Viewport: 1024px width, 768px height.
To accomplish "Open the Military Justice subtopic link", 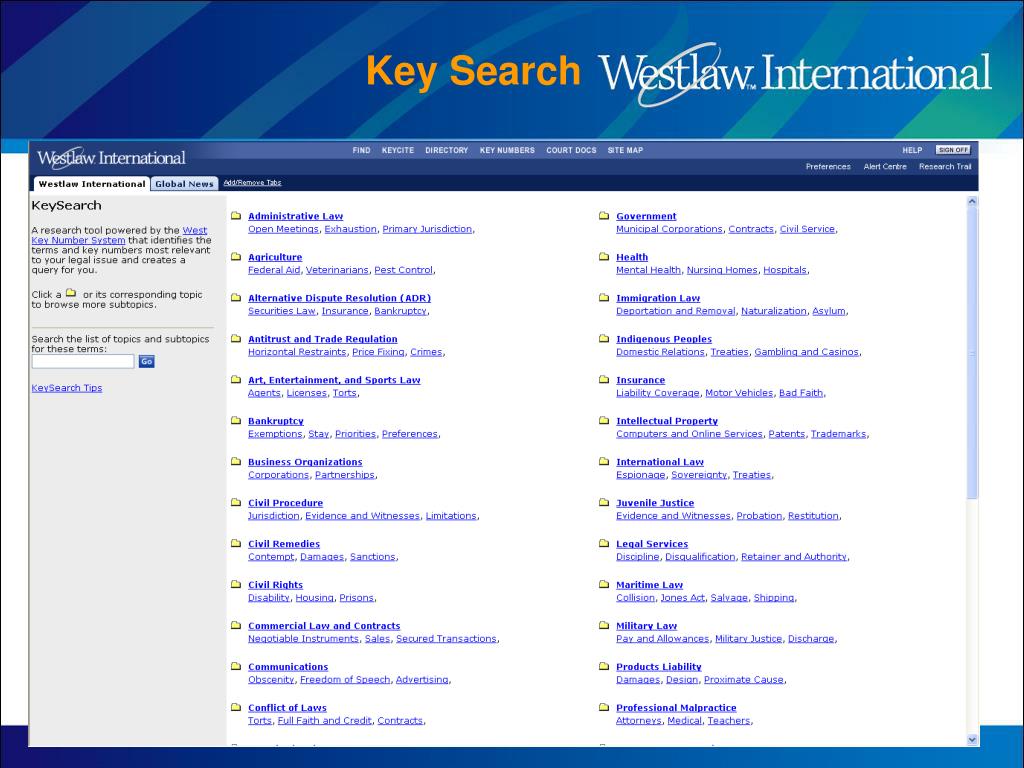I will tap(748, 639).
